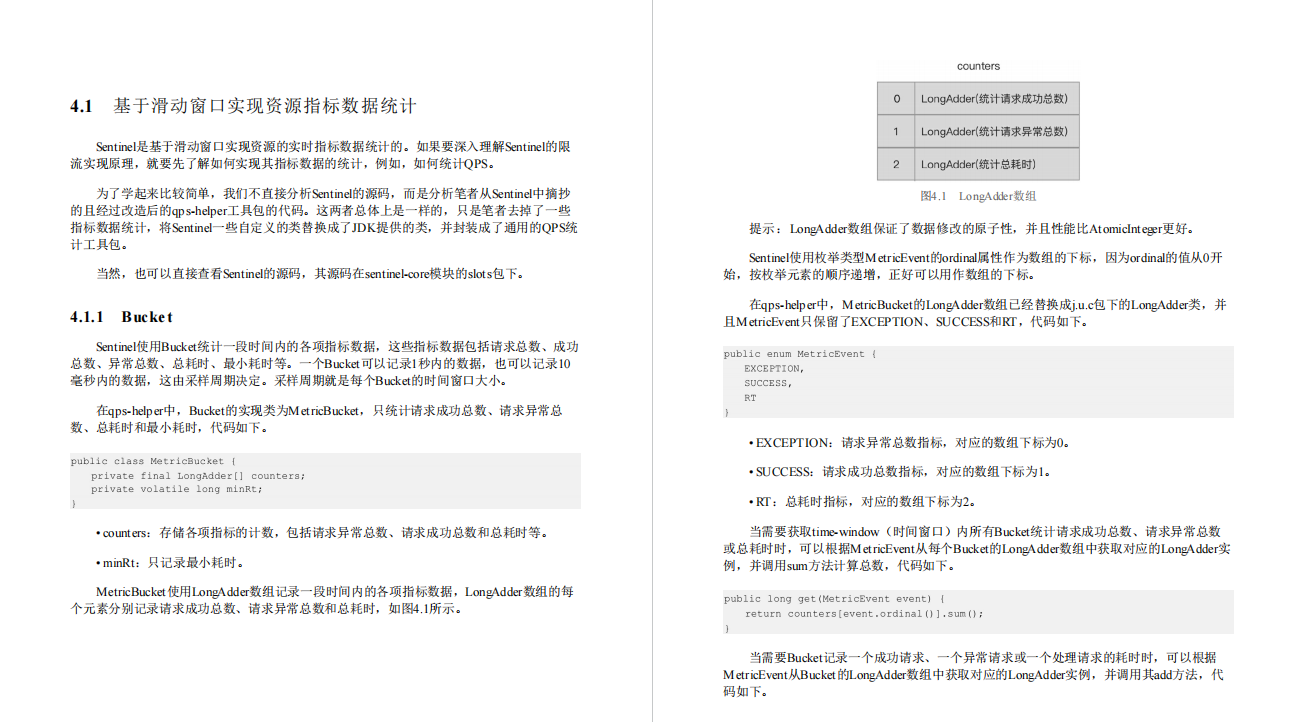Click code line public enum MetricEvent {
This screenshot has width=1301, height=722.
[800, 354]
